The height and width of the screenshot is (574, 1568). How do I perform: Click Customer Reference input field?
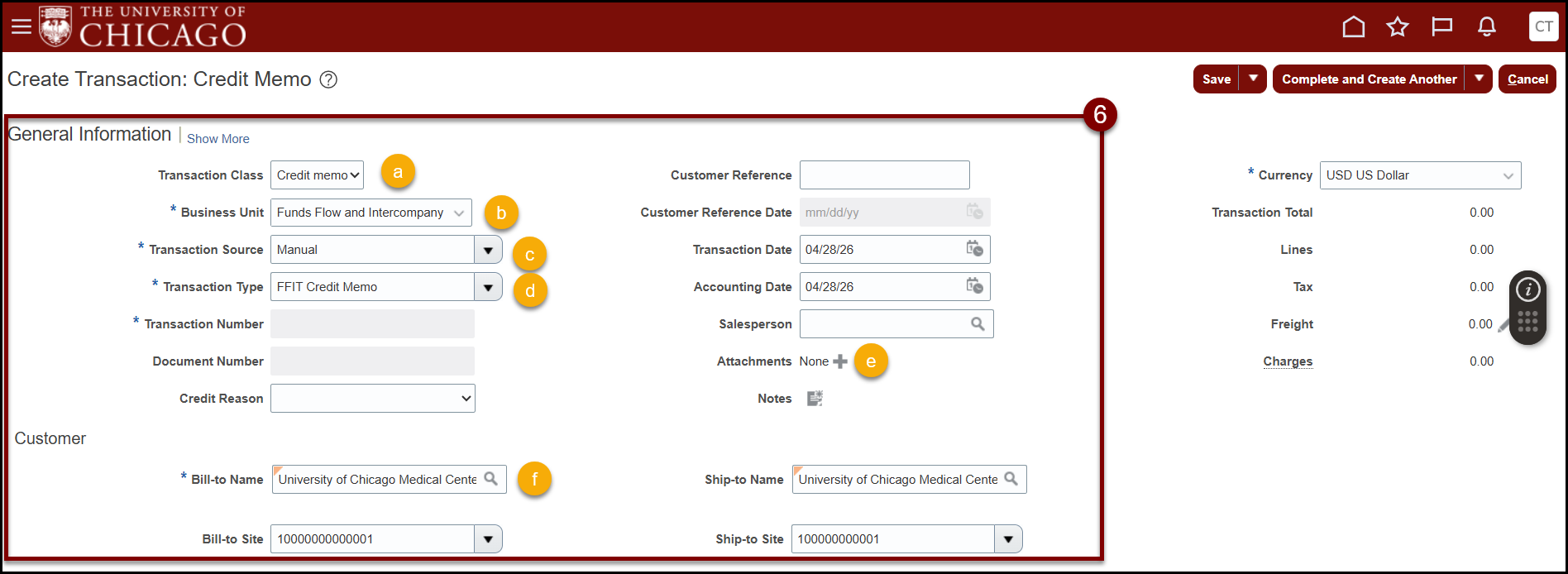tap(885, 175)
